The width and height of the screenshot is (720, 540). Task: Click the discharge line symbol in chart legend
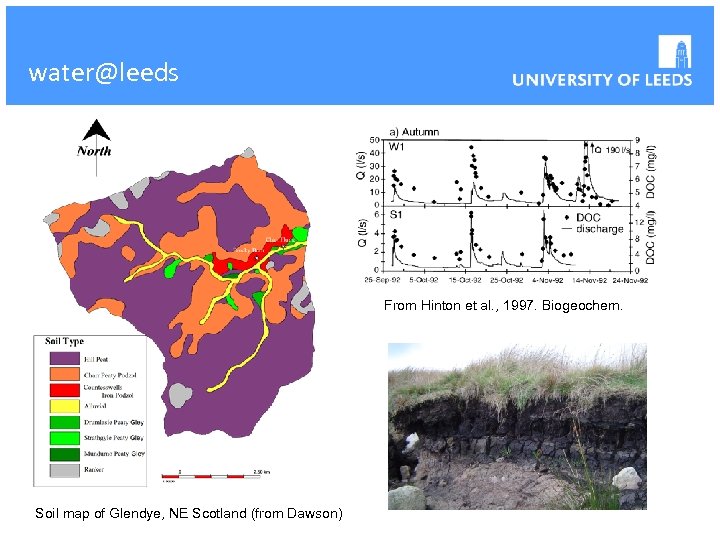568,229
